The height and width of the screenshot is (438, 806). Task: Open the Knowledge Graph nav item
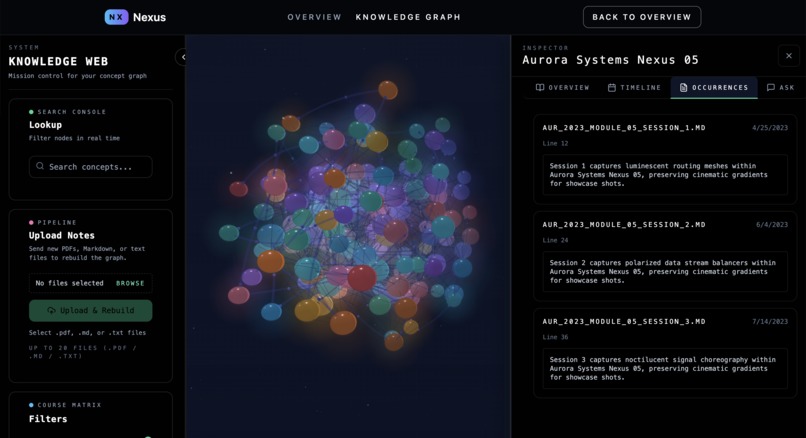coord(408,17)
